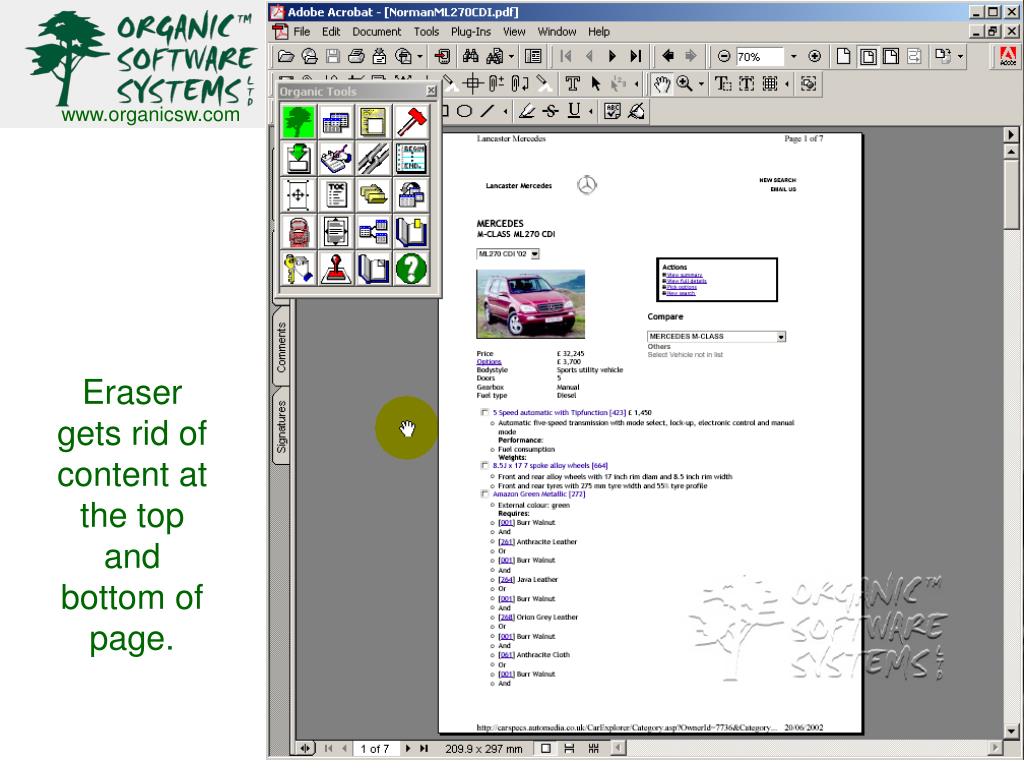Close the Organic Tools palette
The height and width of the screenshot is (768, 1024).
click(431, 91)
